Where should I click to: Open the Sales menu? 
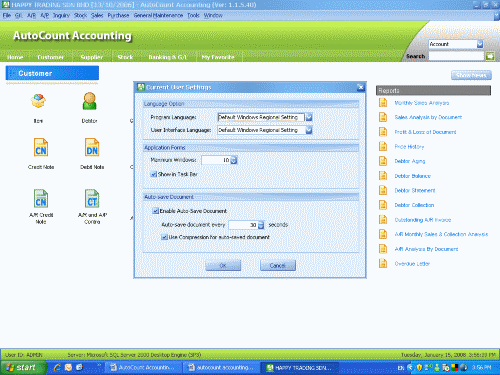97,15
